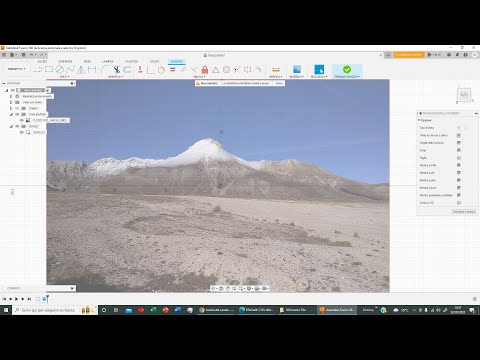Viewport: 480px width, 360px height.
Task: Toggle the Show profile checkbox
Action: tap(459, 165)
